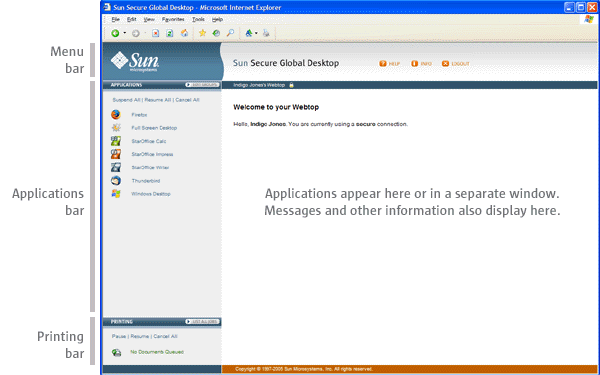The image size is (600, 375).
Task: Click the Firefox application icon
Action: click(116, 114)
